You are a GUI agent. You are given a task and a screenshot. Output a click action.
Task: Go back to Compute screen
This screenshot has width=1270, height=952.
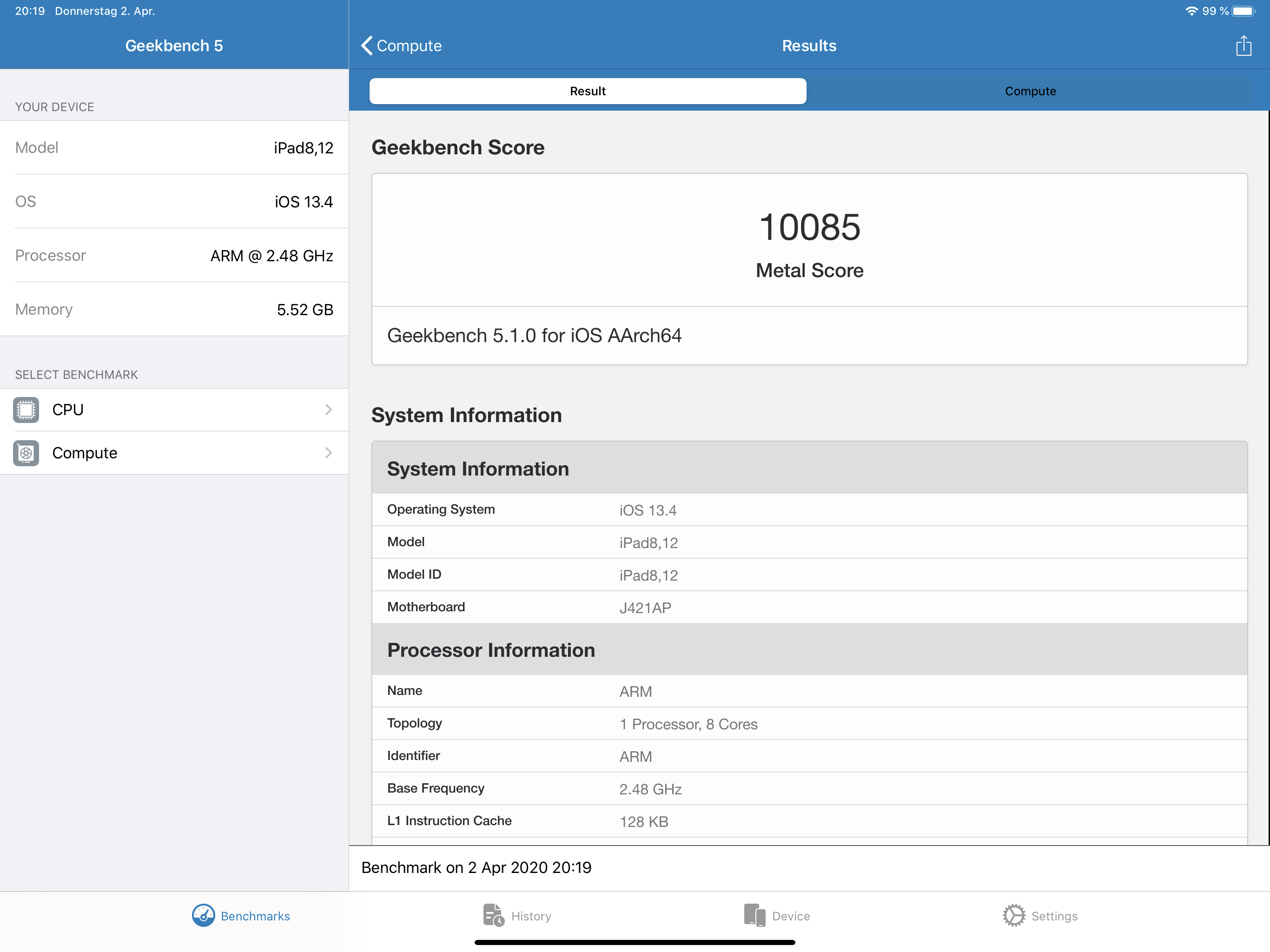409,46
